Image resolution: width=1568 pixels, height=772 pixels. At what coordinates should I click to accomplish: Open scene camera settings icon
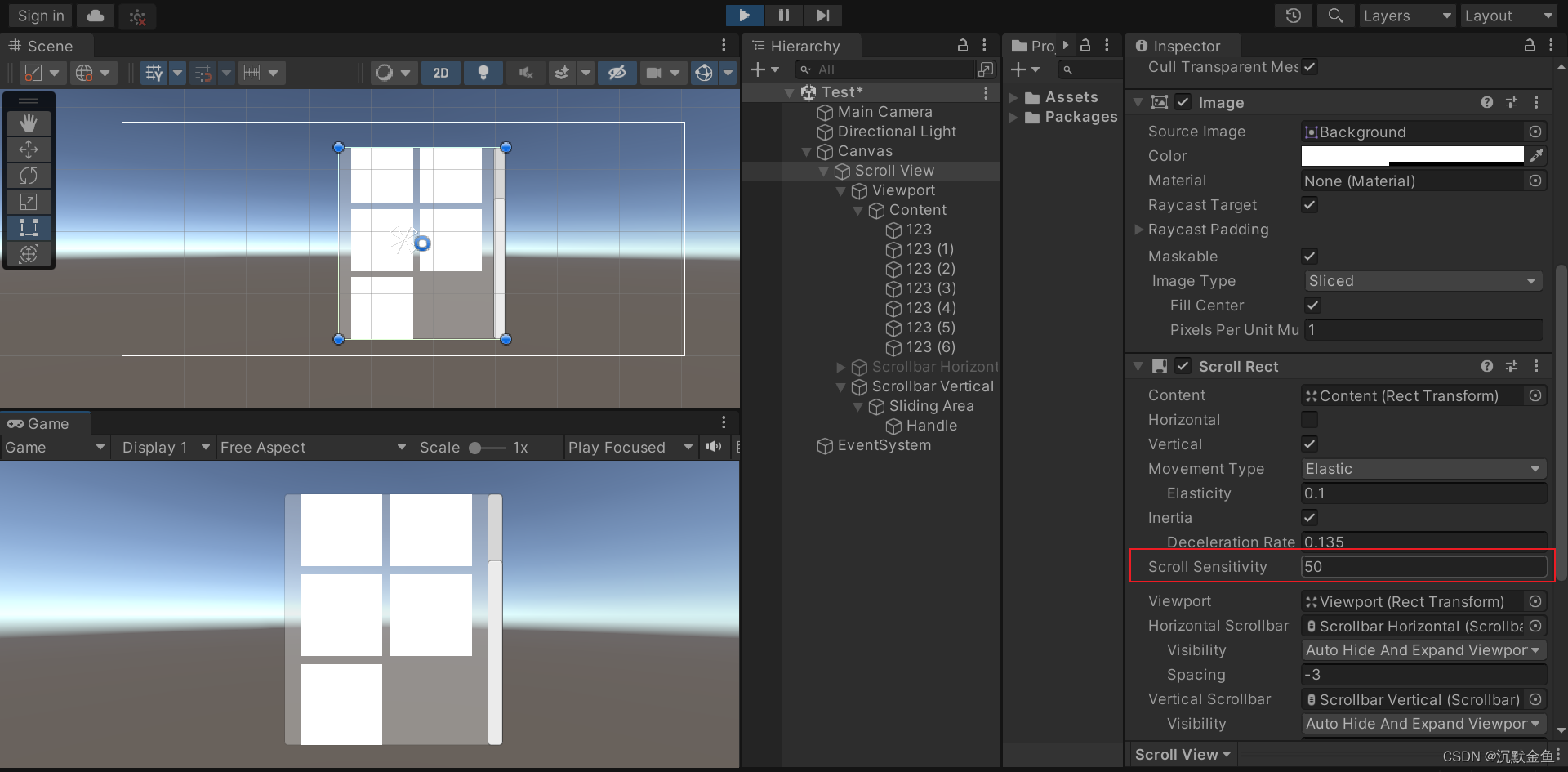click(x=654, y=73)
